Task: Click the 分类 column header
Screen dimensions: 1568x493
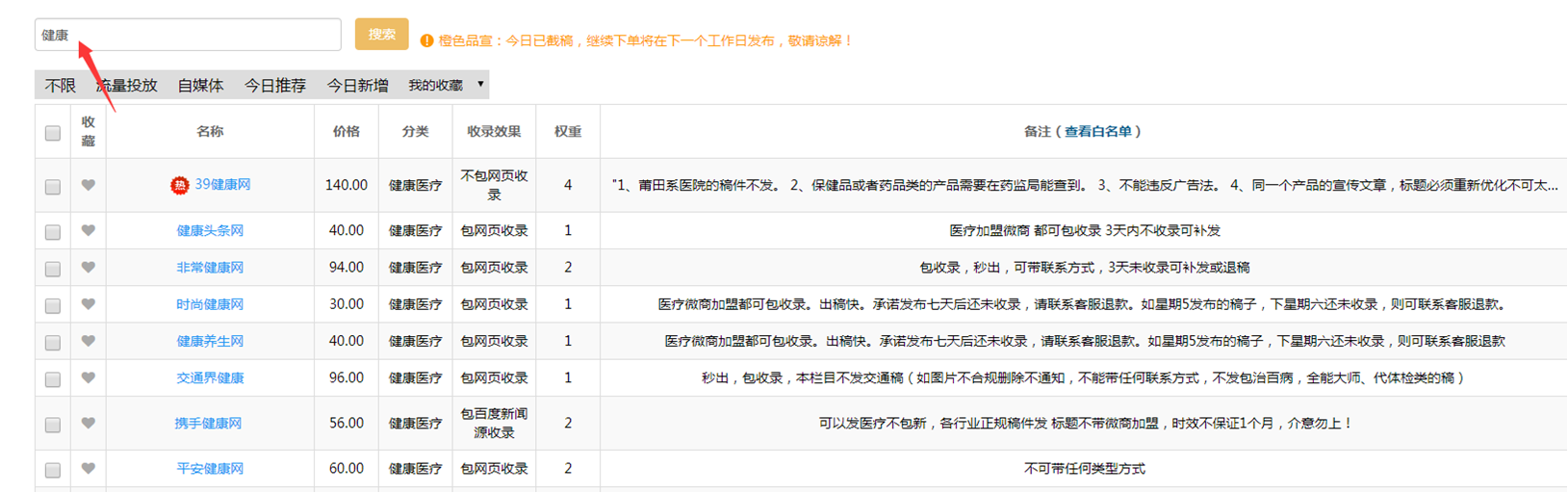Action: tap(416, 132)
